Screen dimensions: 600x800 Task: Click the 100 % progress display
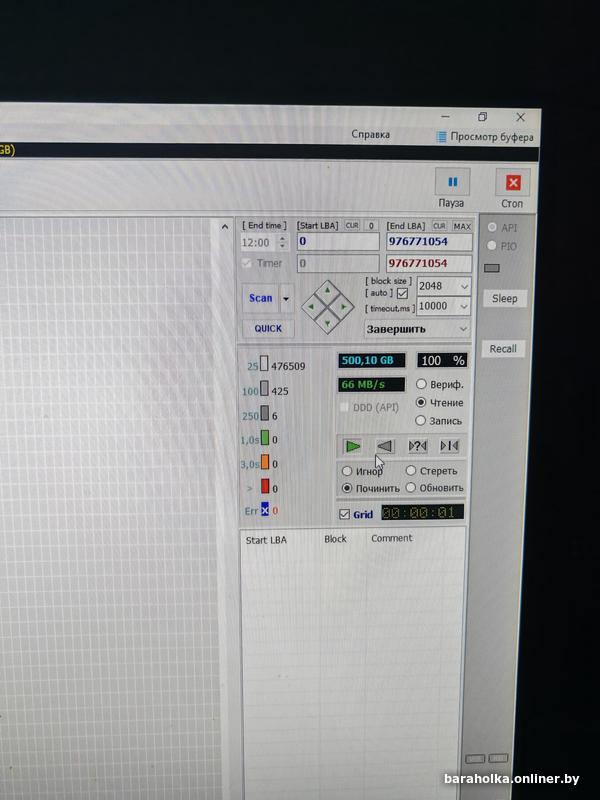(x=442, y=361)
